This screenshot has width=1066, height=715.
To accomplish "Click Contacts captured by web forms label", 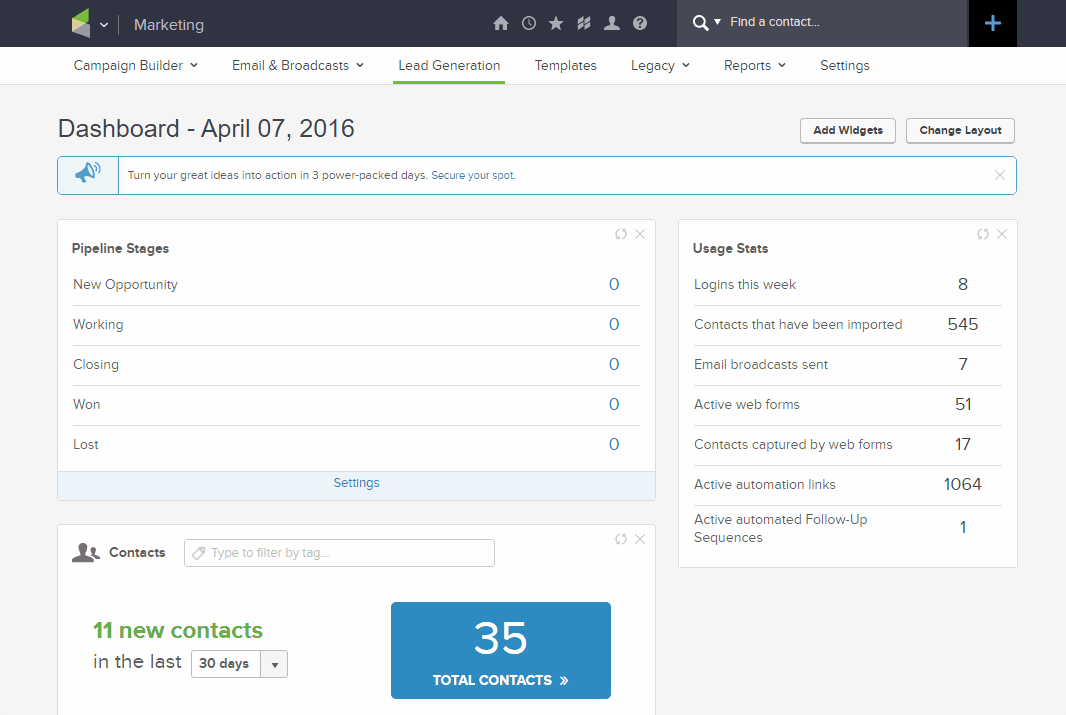I will 793,444.
